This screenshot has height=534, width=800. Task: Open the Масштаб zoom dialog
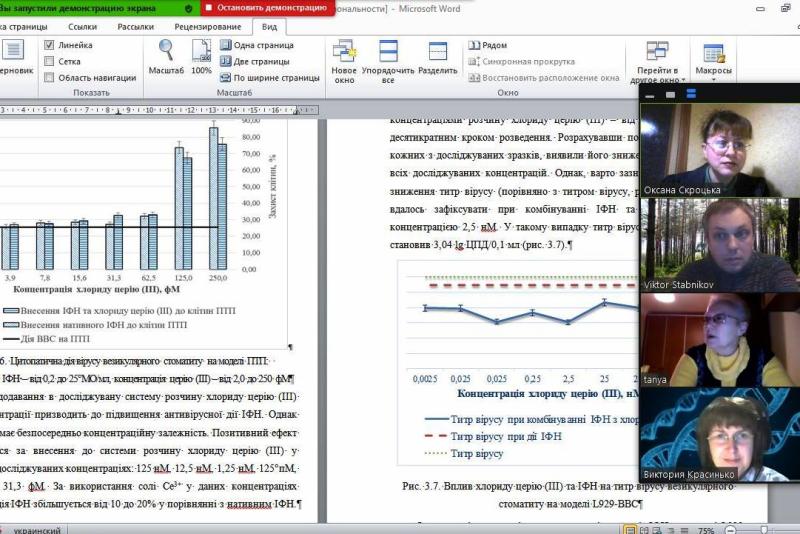[x=166, y=57]
